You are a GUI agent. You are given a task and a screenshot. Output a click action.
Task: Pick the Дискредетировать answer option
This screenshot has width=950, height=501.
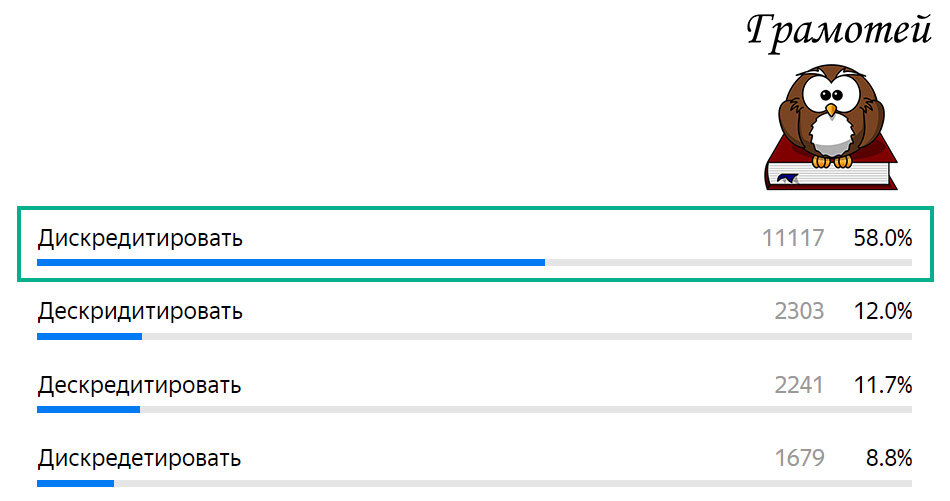[x=140, y=459]
